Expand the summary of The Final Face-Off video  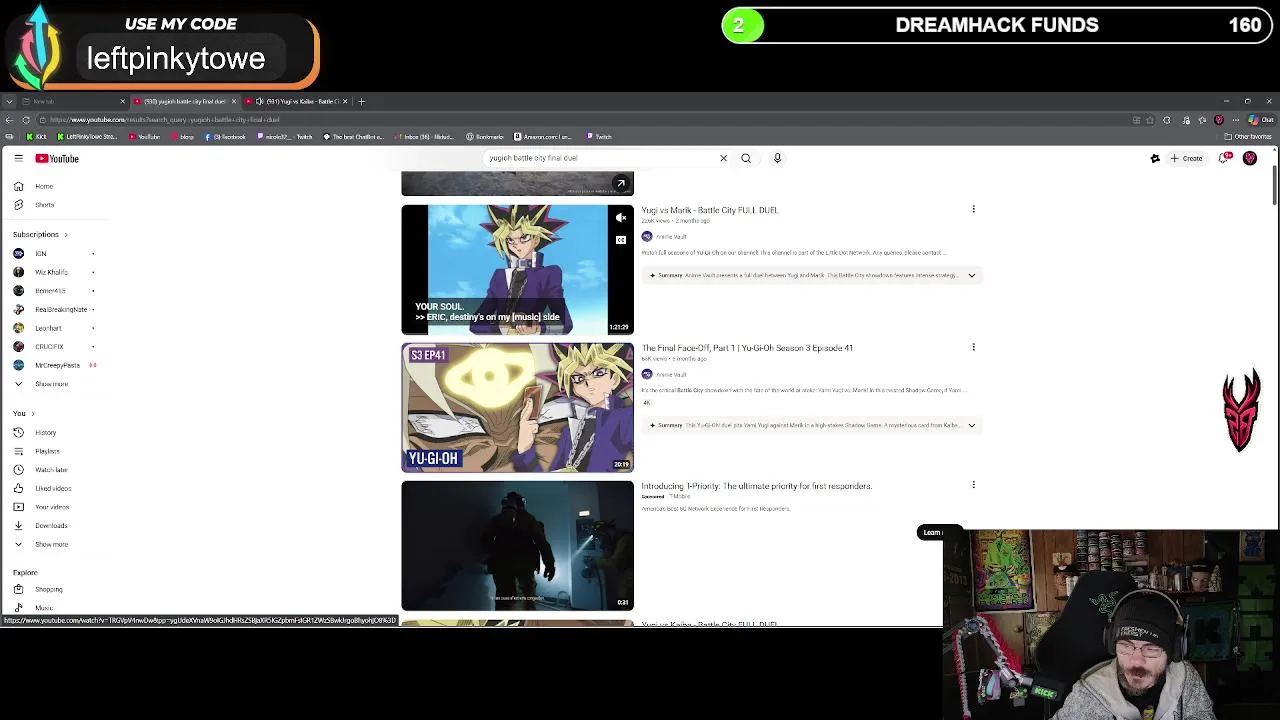971,425
